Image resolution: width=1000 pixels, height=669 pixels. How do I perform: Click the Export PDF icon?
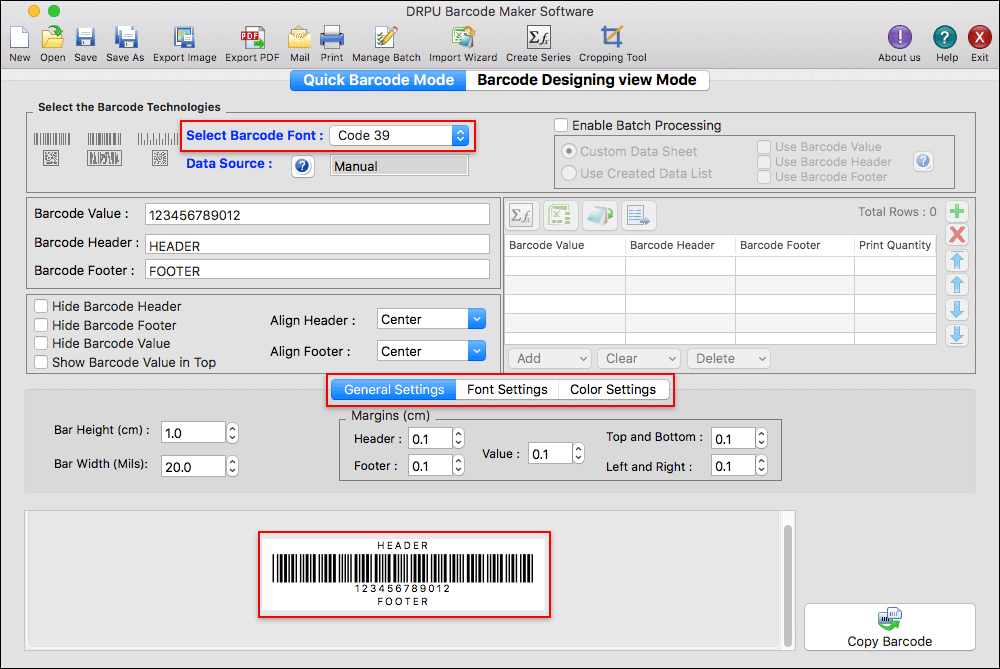click(253, 38)
